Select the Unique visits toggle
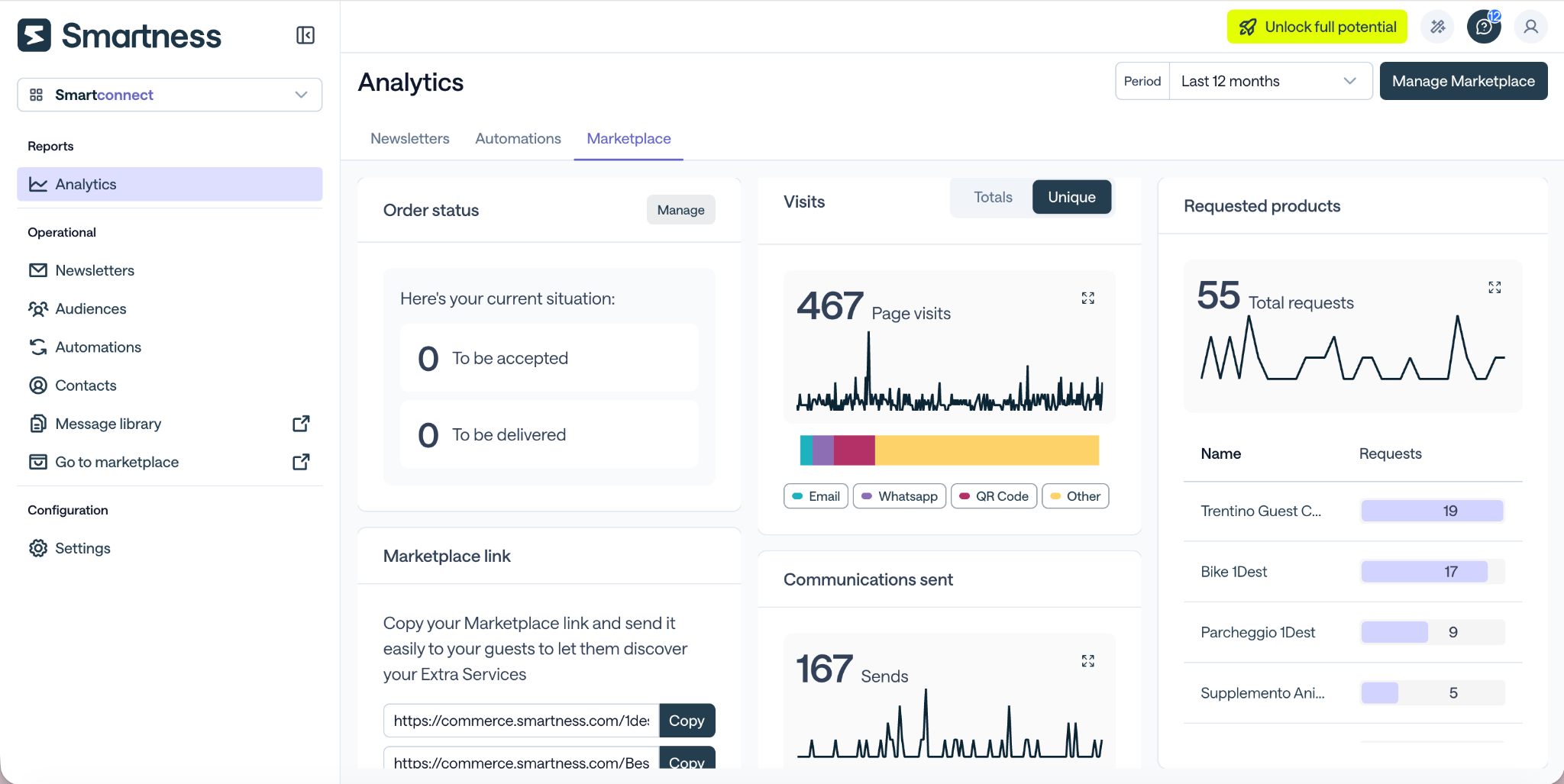Screen dimensions: 1564x784 click(1071, 197)
